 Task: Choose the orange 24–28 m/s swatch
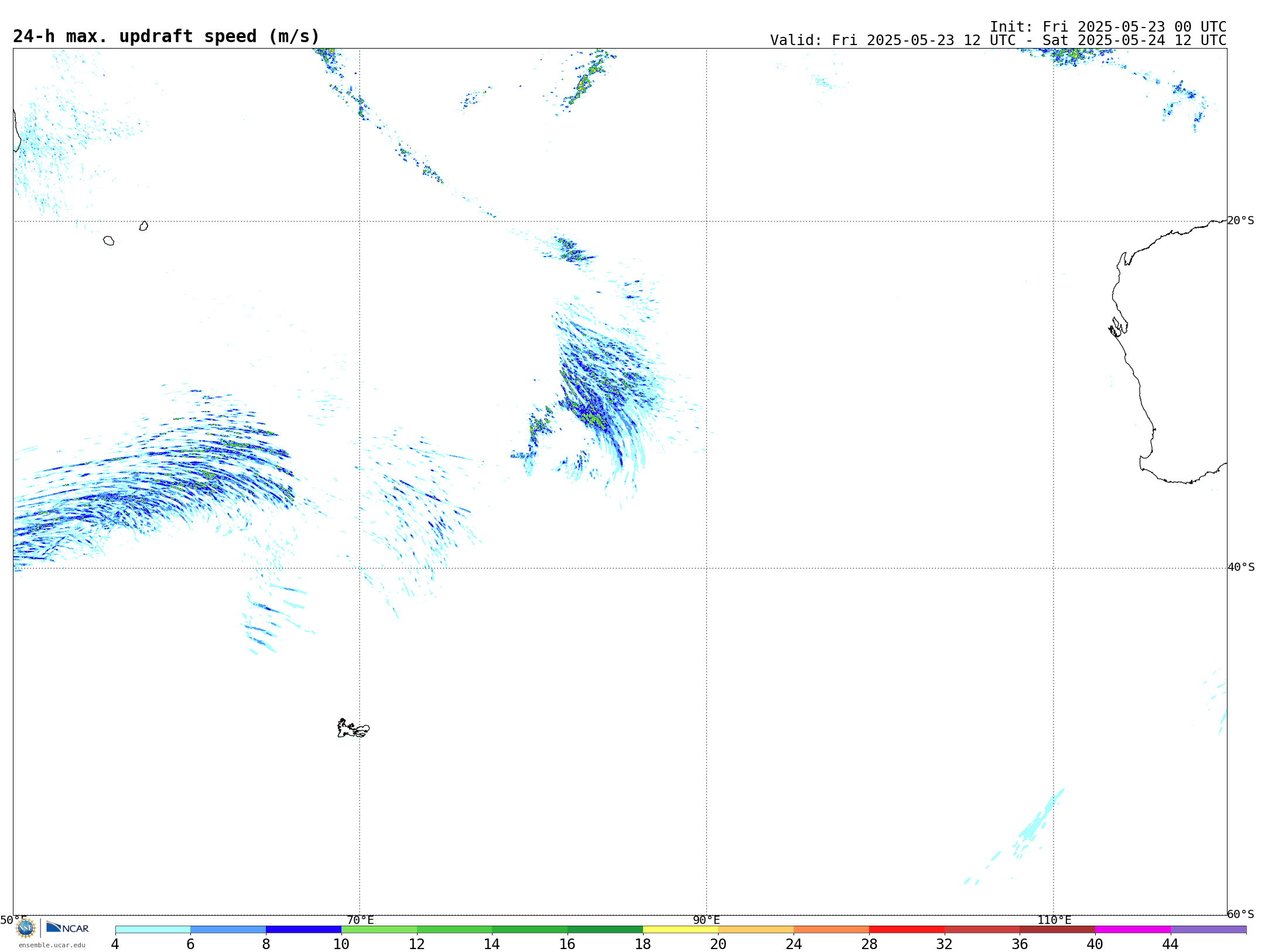tap(832, 930)
